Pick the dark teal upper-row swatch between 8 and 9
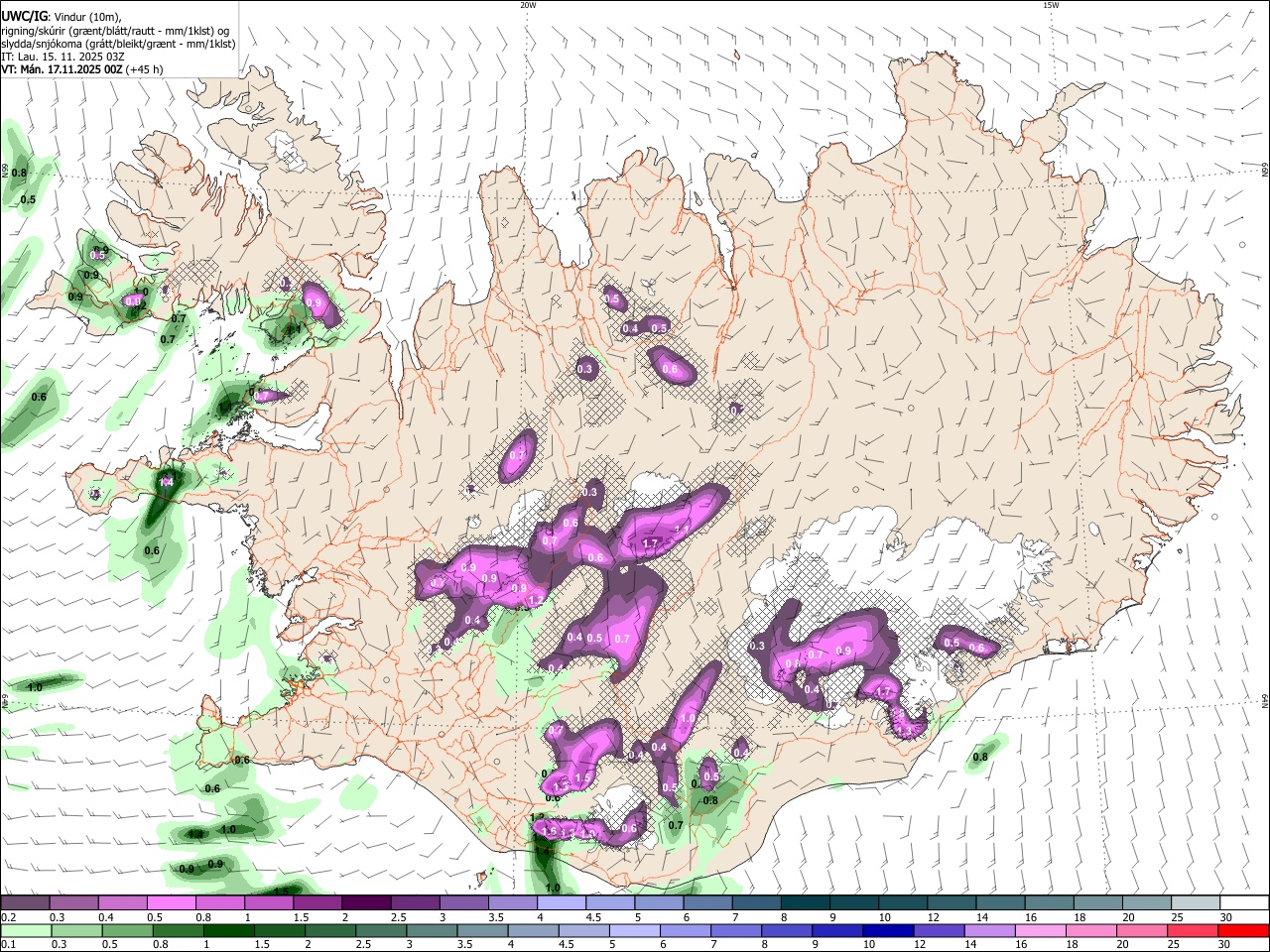The width and height of the screenshot is (1270, 952). [x=806, y=903]
